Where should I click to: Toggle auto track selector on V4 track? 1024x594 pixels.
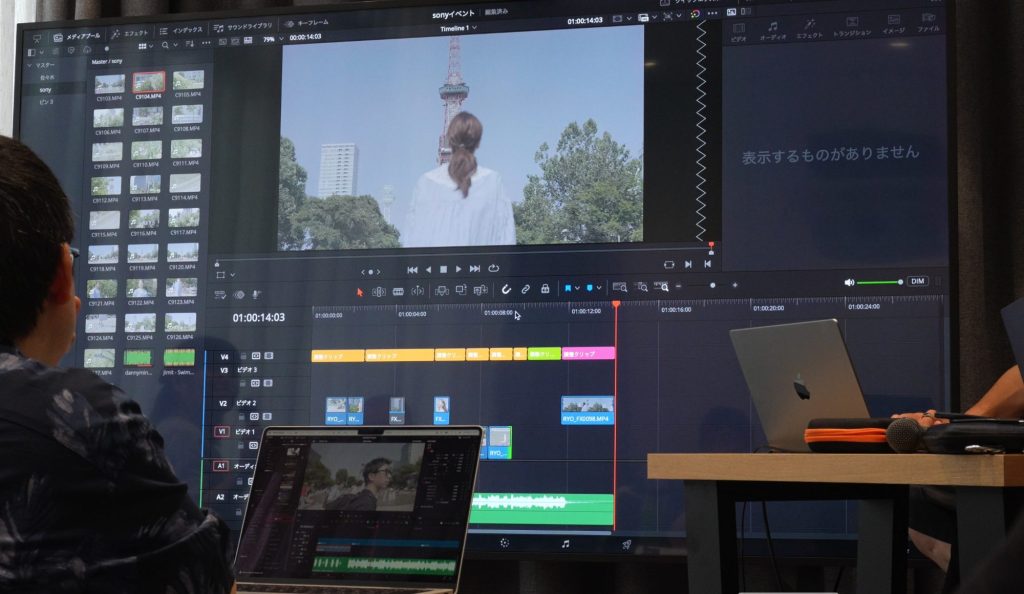[256, 356]
